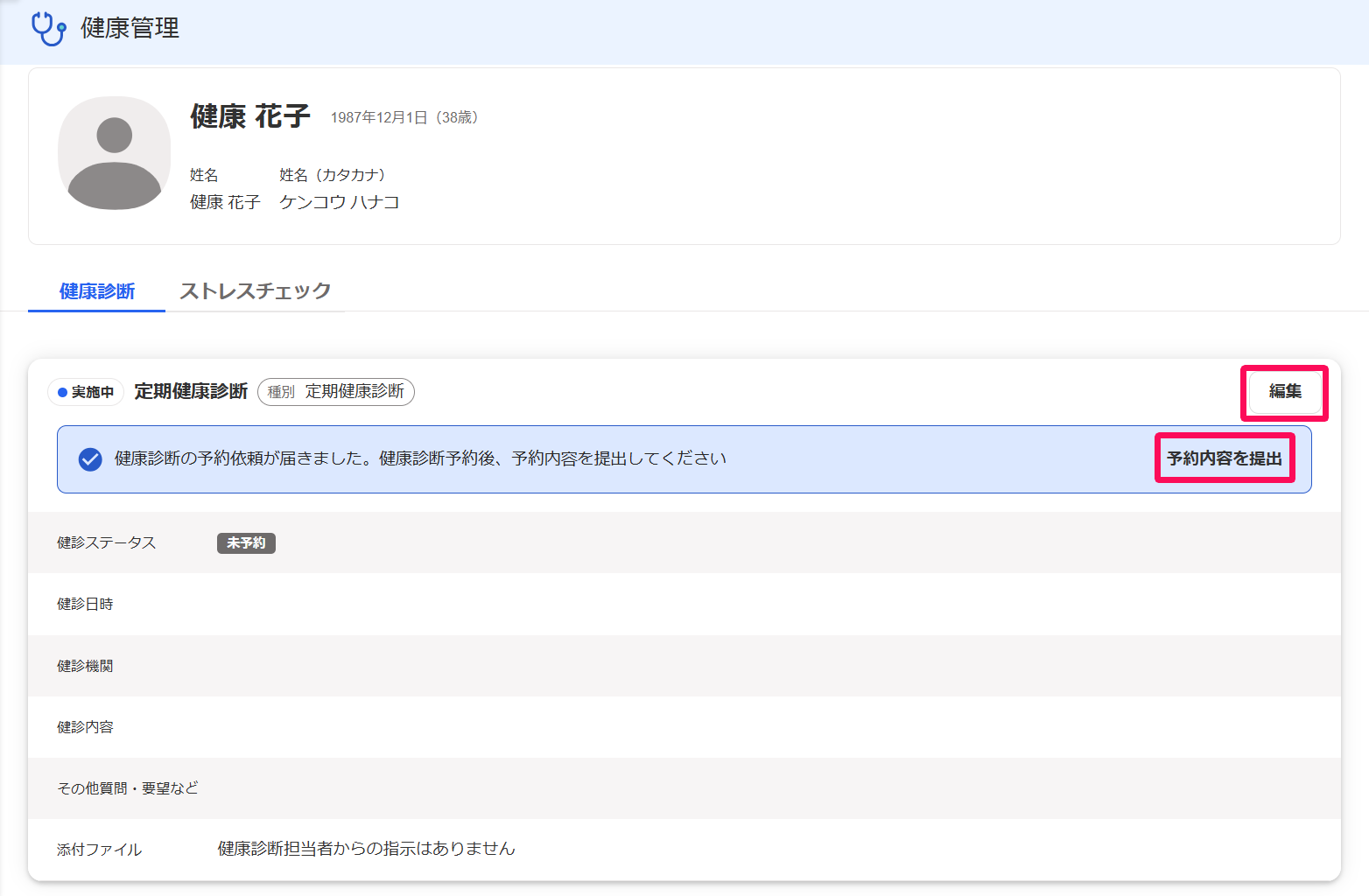Viewport: 1369px width, 896px height.
Task: Click the text 健康診断担当者からの指示はありません
Action: tap(366, 849)
